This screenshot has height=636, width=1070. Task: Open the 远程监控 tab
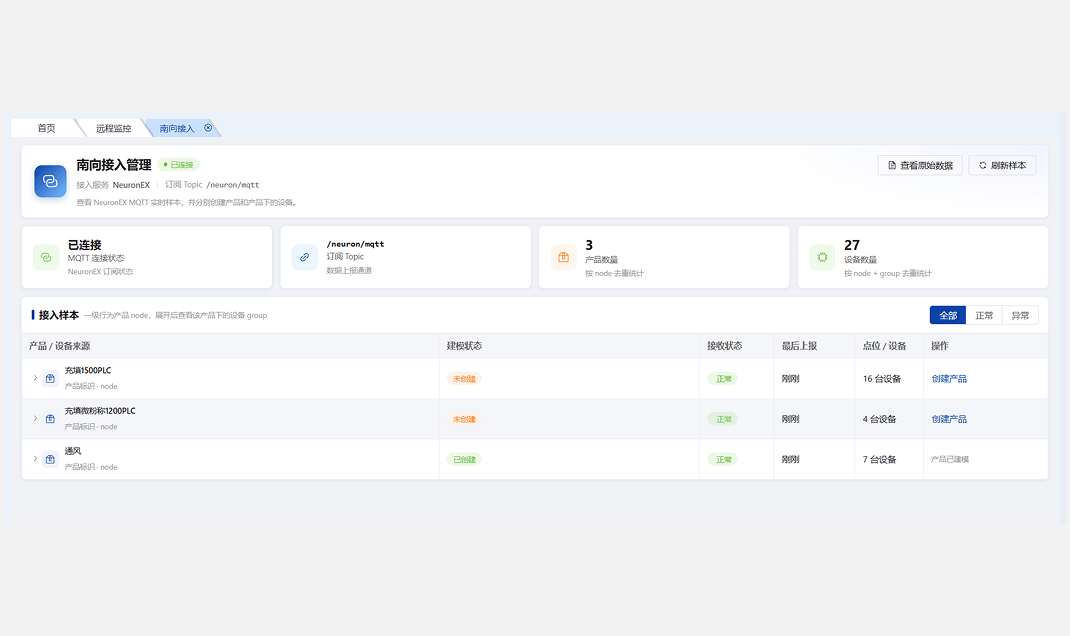113,128
